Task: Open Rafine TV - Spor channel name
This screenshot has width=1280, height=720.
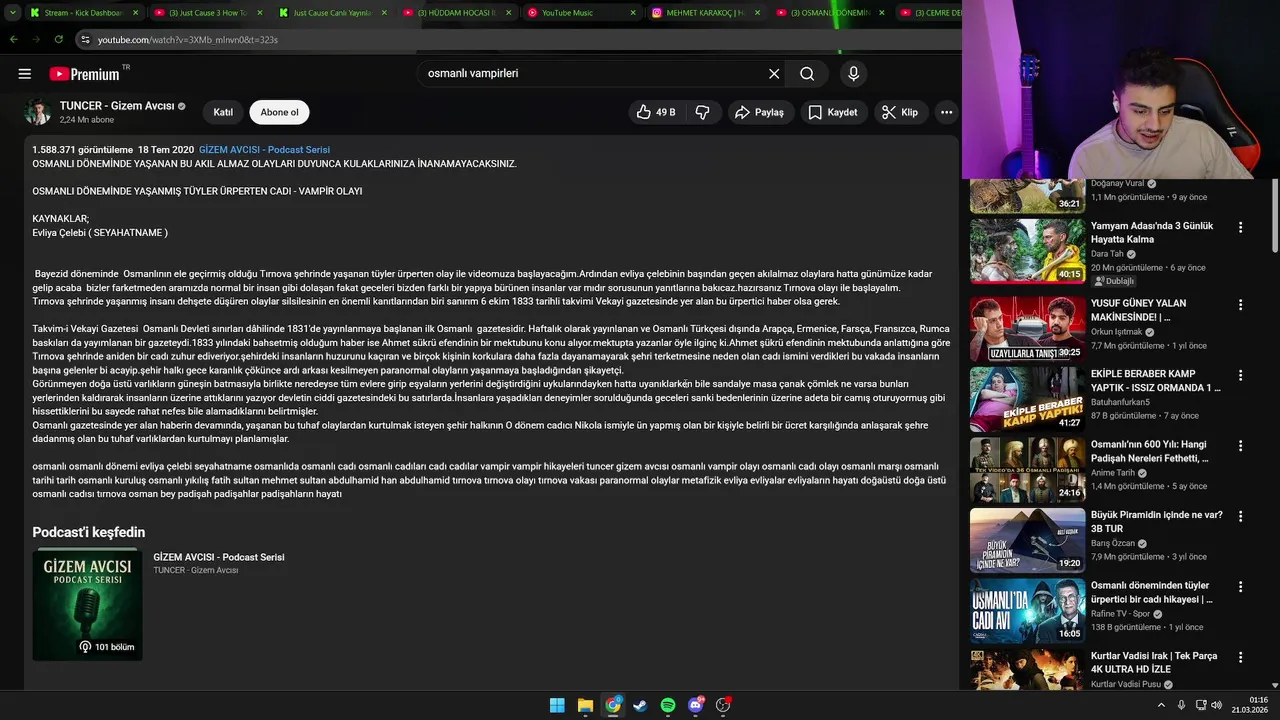Action: (1121, 614)
